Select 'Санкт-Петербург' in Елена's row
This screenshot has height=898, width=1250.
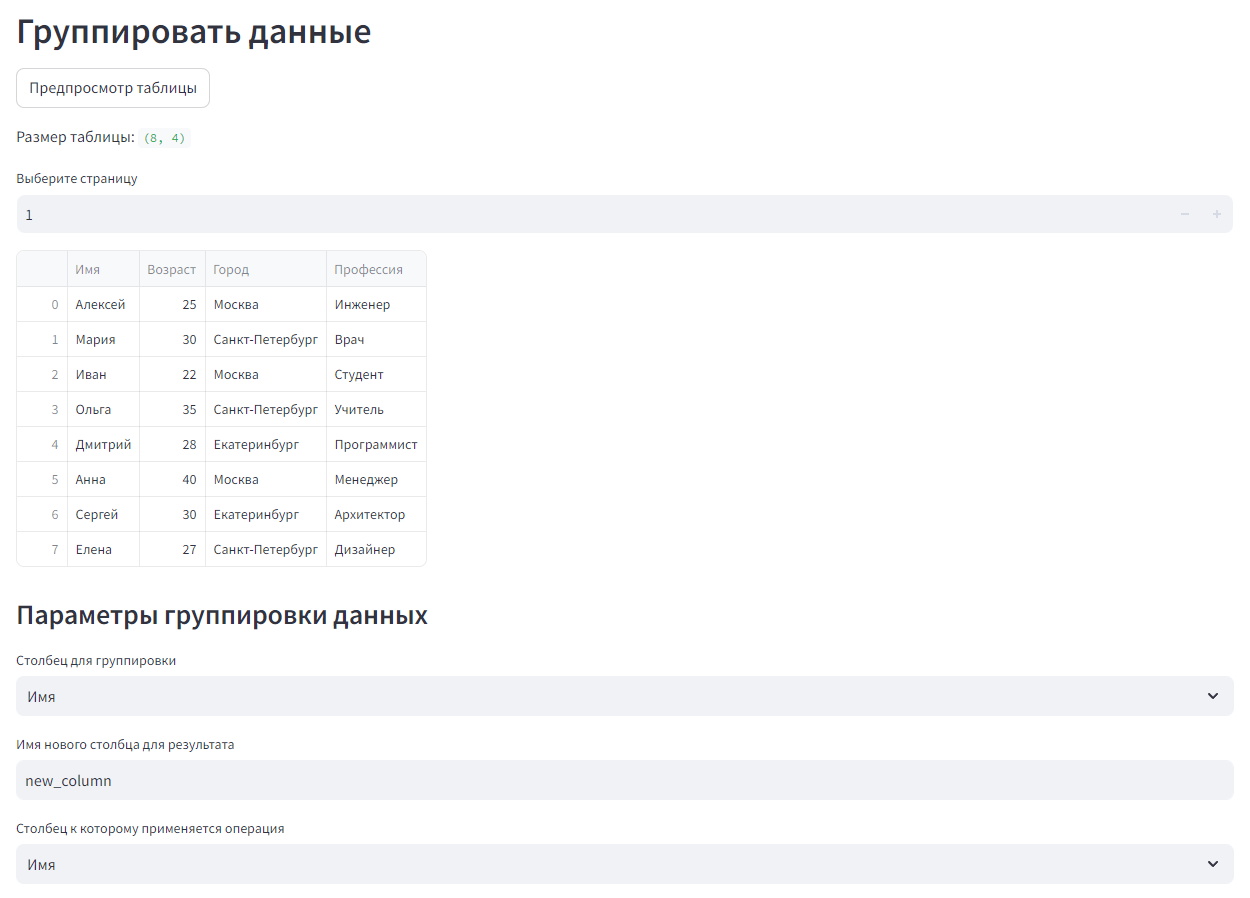(x=266, y=549)
